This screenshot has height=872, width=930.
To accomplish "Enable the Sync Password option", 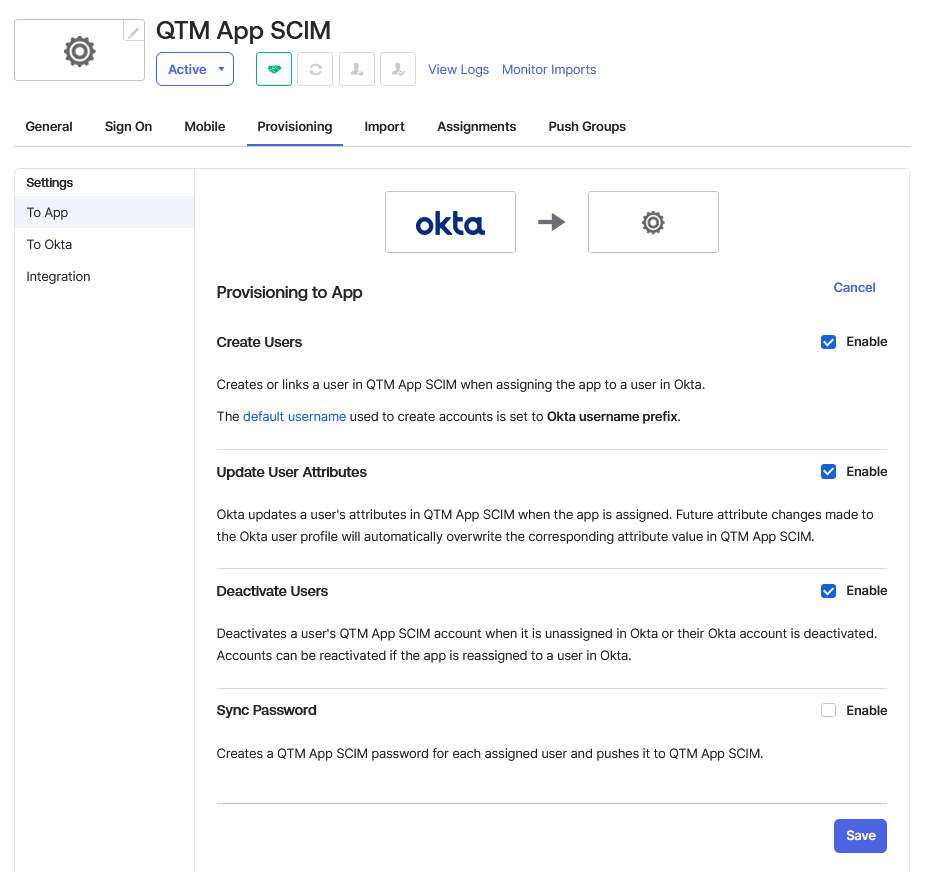I will point(828,710).
